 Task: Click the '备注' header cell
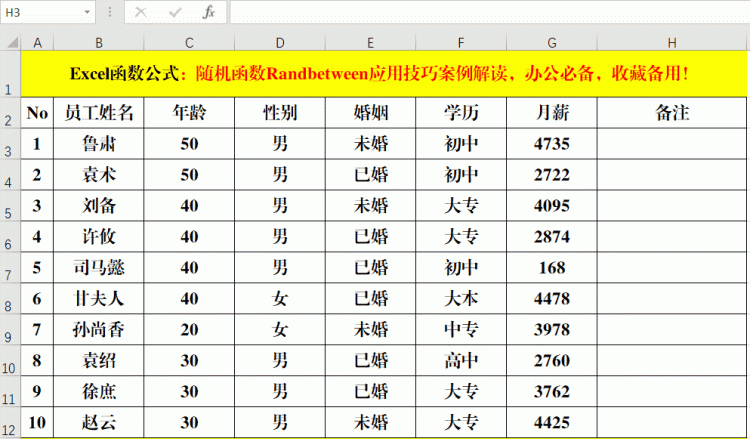[x=672, y=113]
